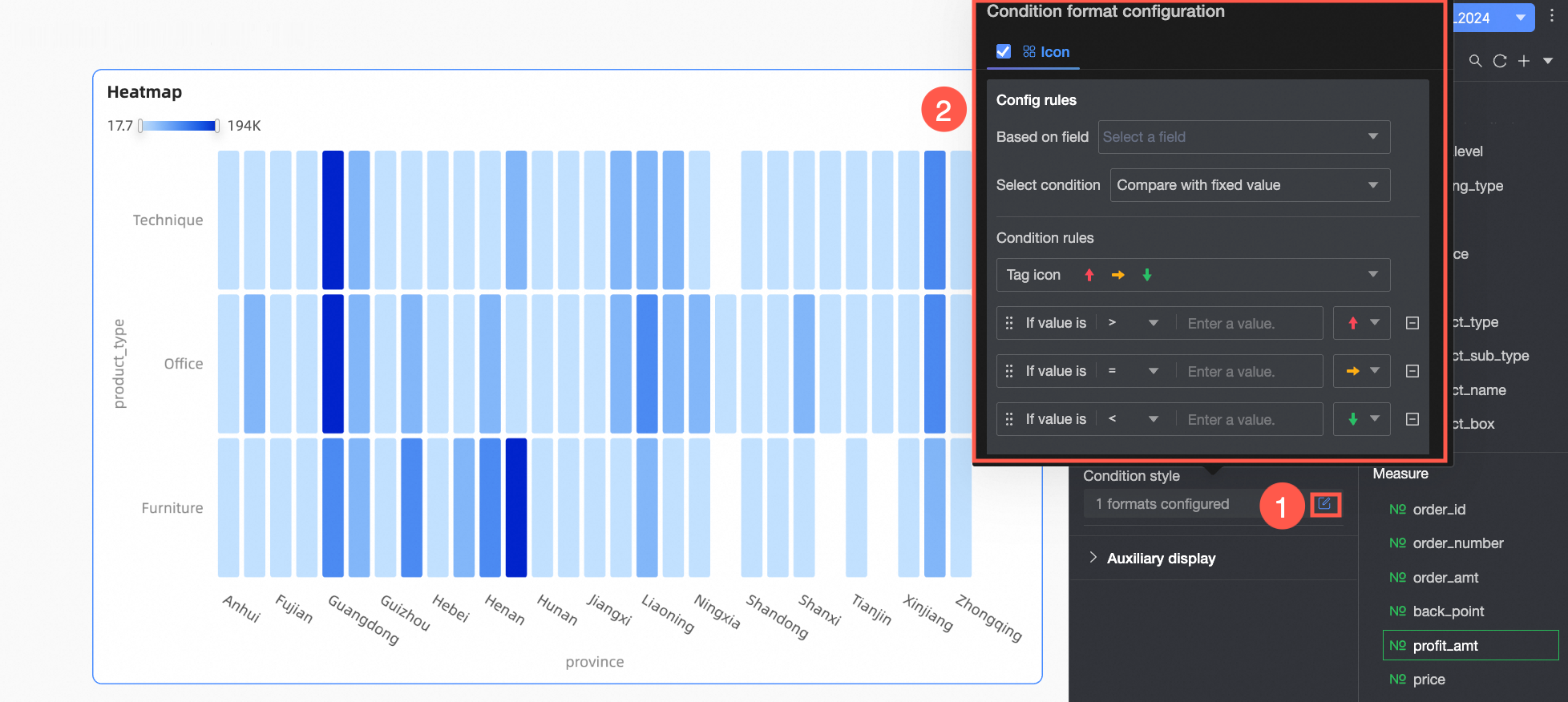
Task: Select the Icon tab
Action: [1046, 52]
